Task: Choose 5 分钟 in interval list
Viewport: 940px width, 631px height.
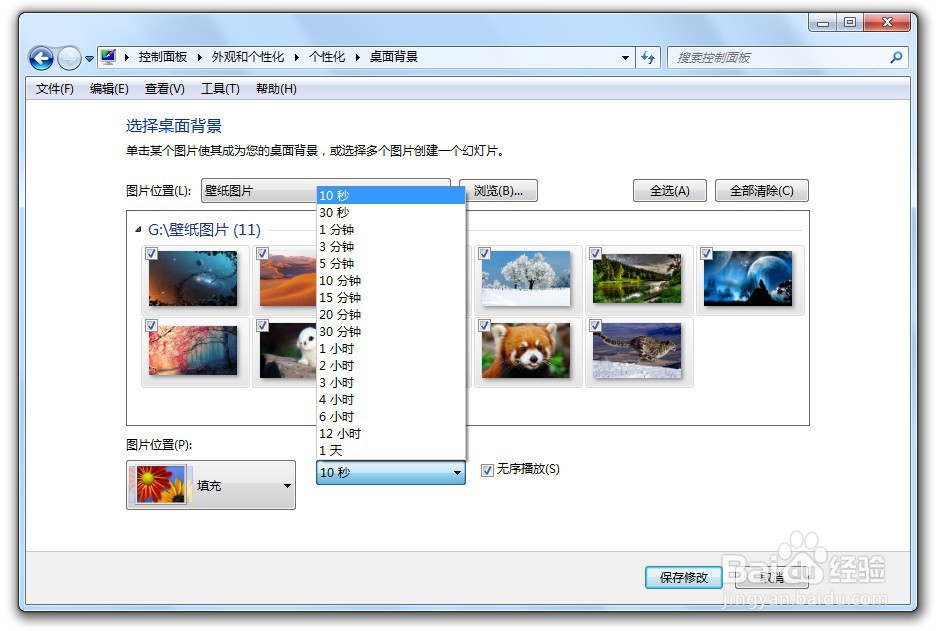Action: point(391,263)
